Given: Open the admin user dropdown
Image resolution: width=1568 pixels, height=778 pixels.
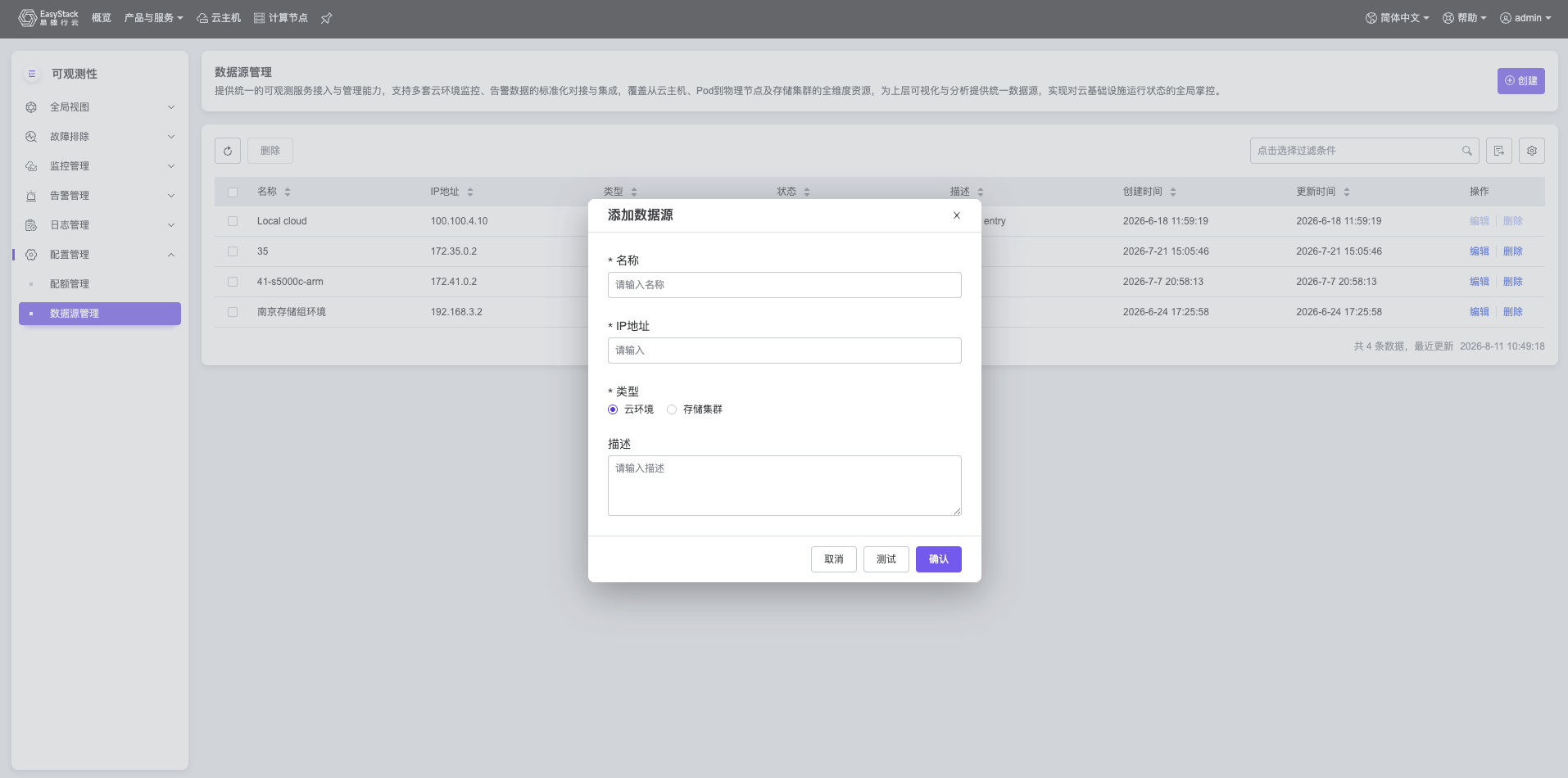Looking at the screenshot, I should (1525, 18).
